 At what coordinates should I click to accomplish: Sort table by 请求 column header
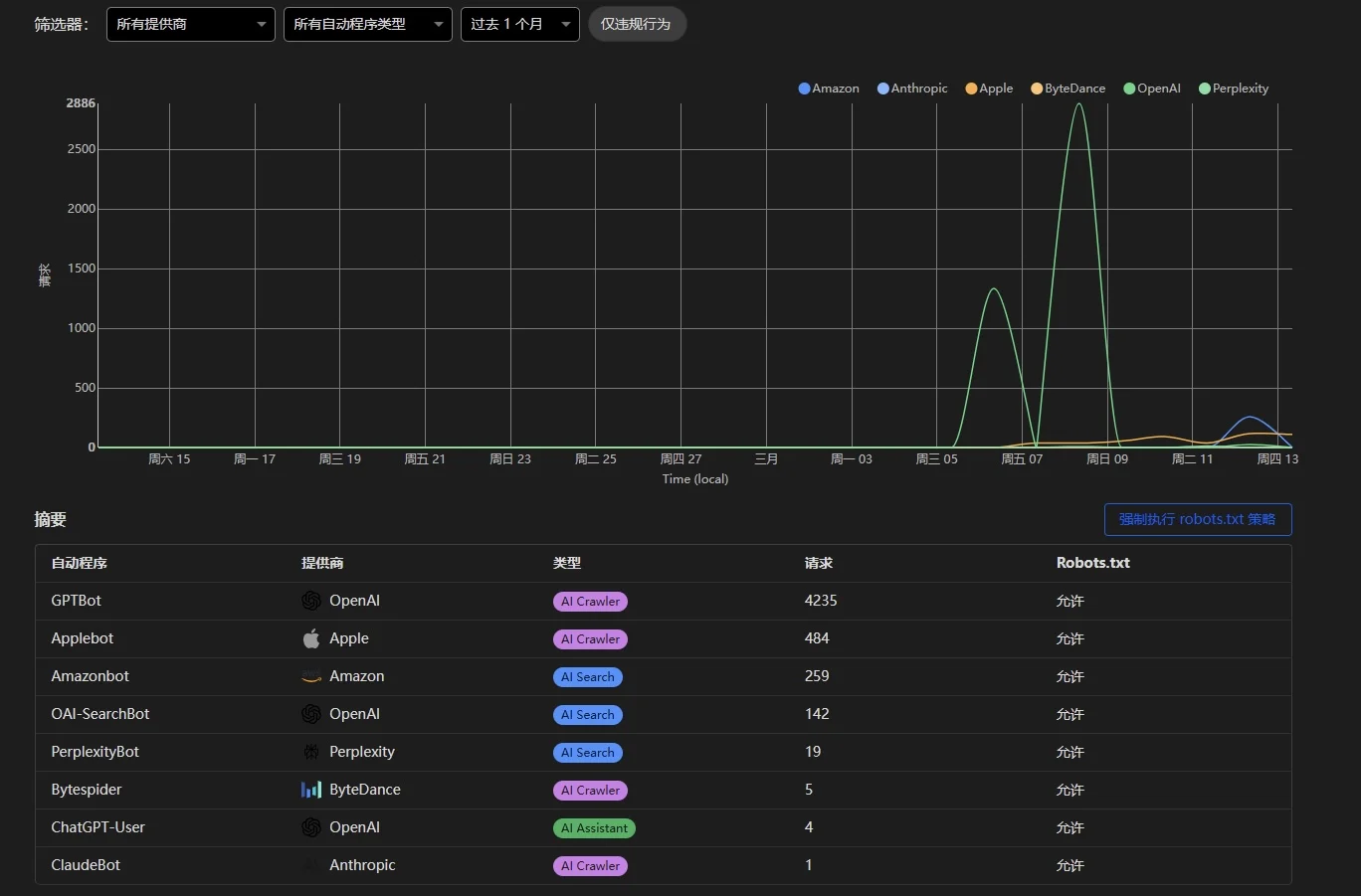click(818, 563)
